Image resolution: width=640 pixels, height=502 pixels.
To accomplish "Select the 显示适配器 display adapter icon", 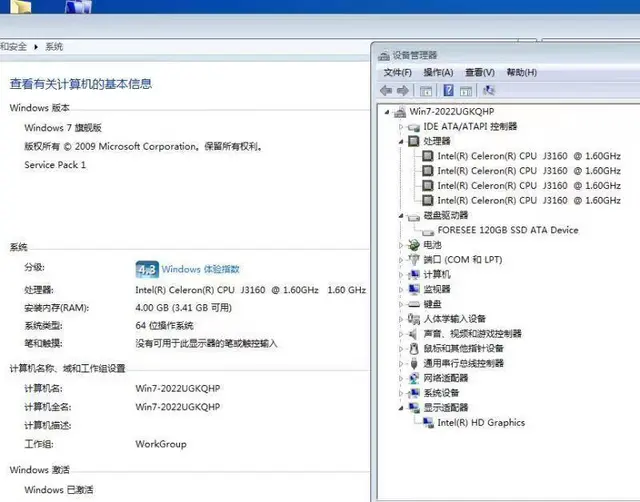I will (x=414, y=407).
